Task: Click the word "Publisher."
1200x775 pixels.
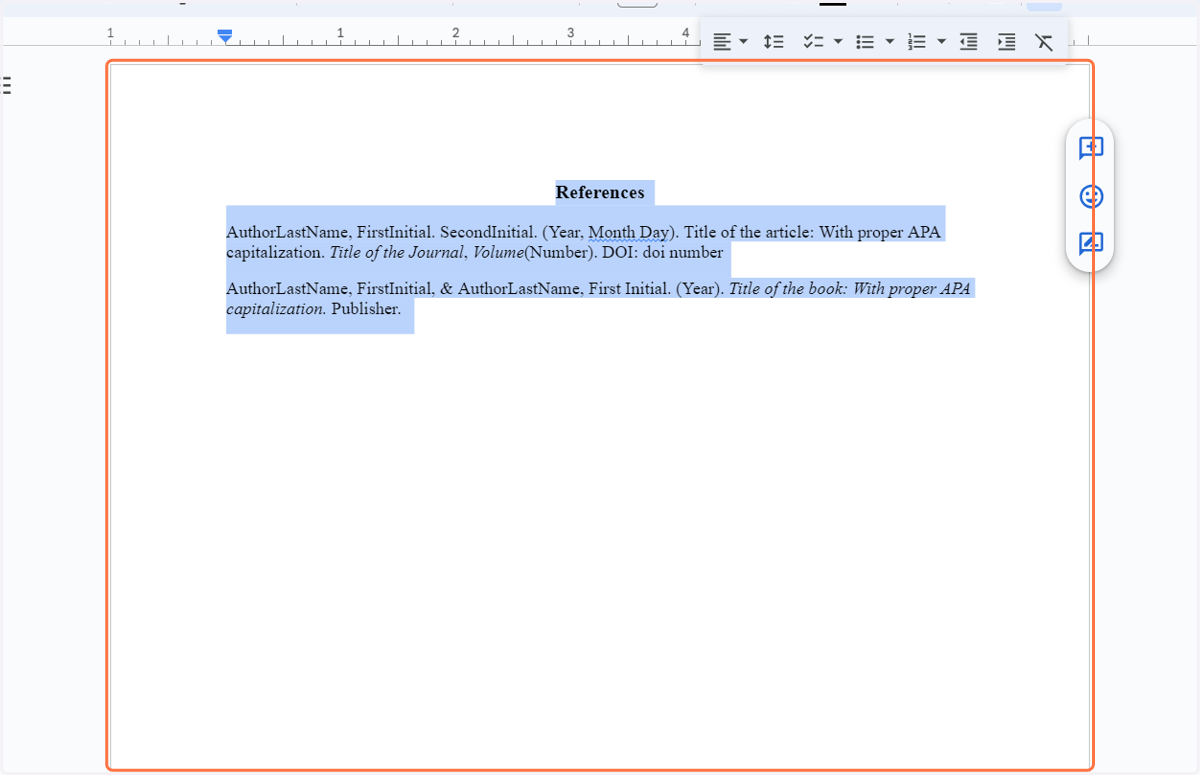Action: point(366,309)
